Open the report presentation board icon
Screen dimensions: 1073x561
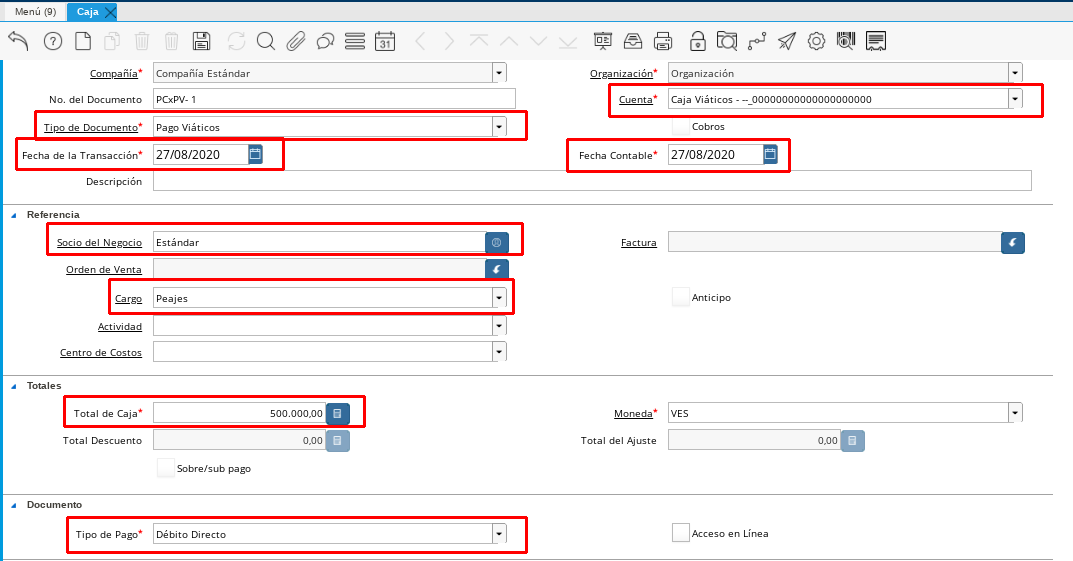coord(603,41)
